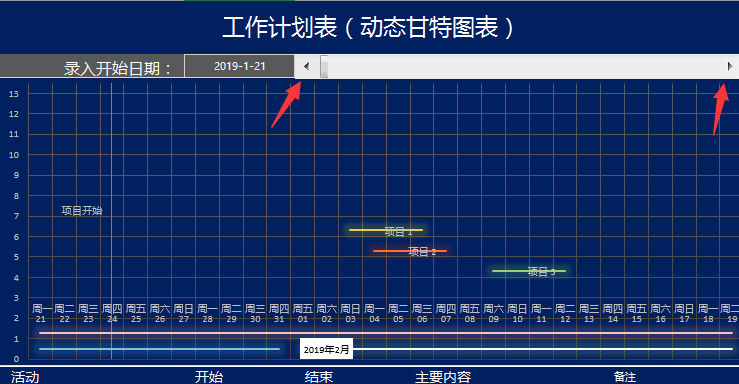Click the 周日 03 date label
This screenshot has width=739, height=384.
[350, 313]
